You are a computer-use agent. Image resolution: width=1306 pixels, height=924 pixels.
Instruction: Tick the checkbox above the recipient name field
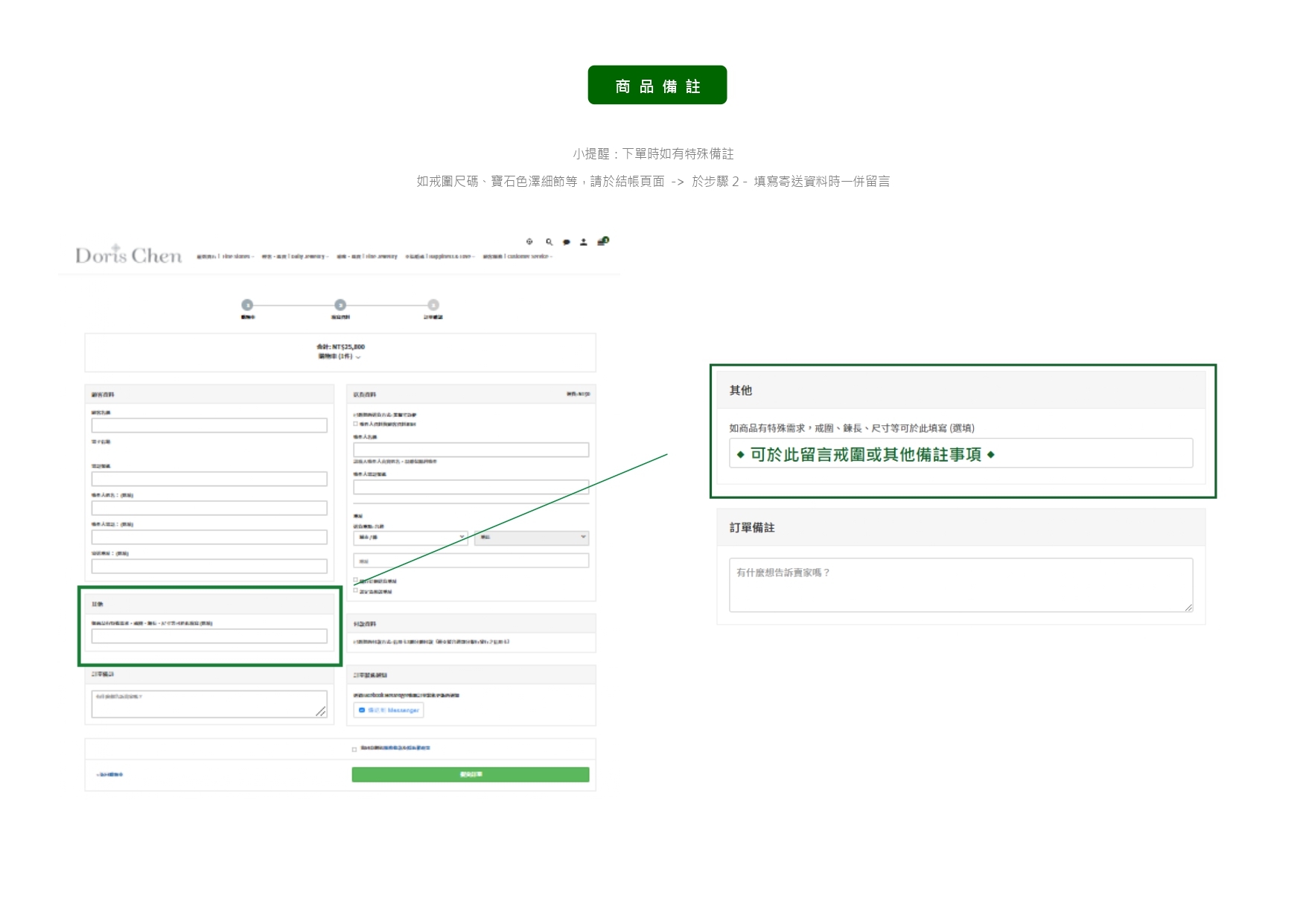356,424
